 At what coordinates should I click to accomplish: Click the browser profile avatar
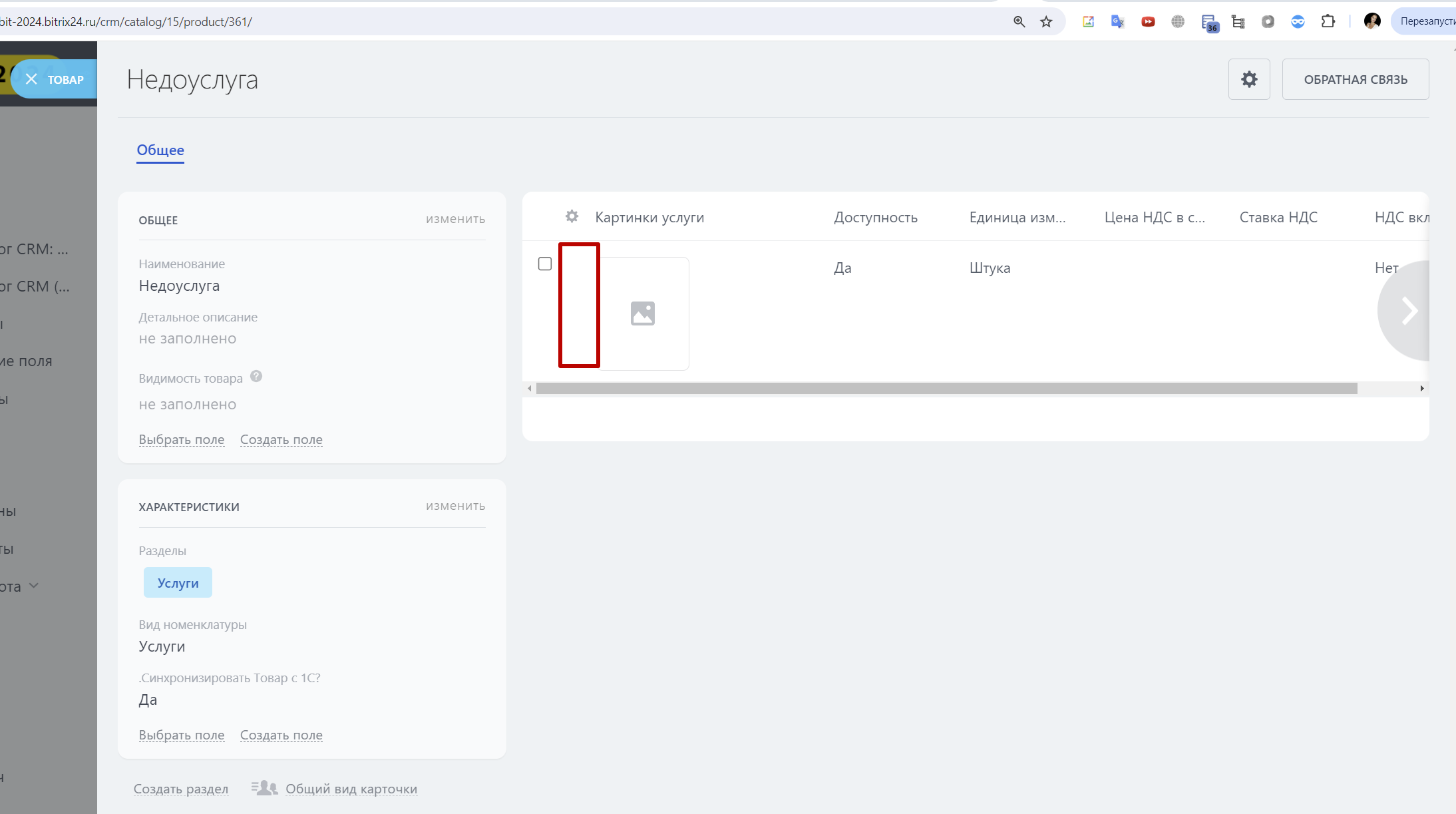[1371, 22]
